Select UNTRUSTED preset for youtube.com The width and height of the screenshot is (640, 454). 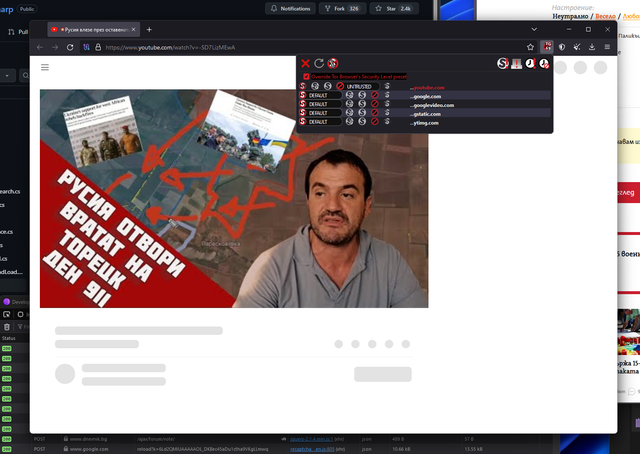tap(359, 87)
